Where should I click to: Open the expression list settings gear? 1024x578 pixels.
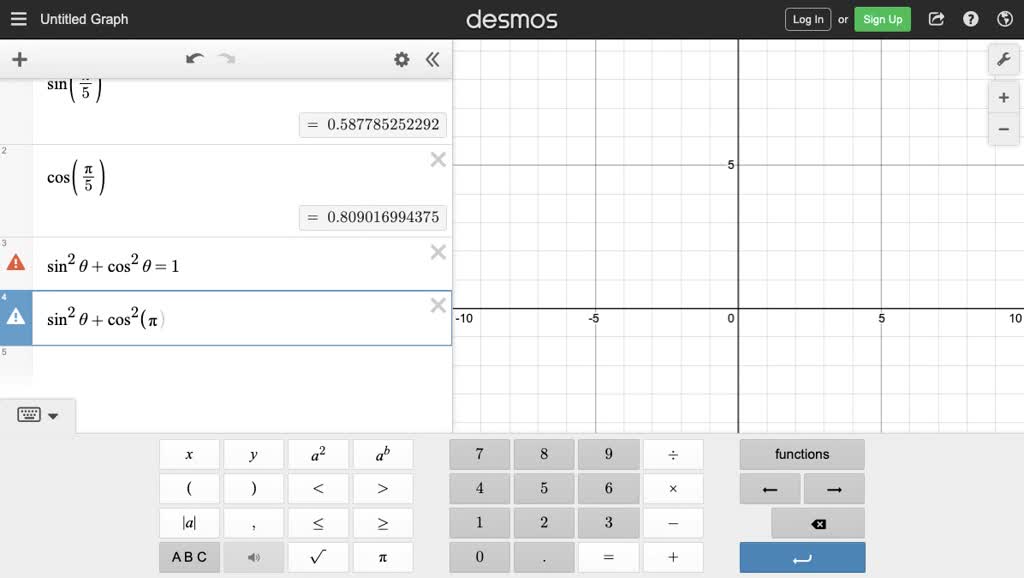coord(401,59)
